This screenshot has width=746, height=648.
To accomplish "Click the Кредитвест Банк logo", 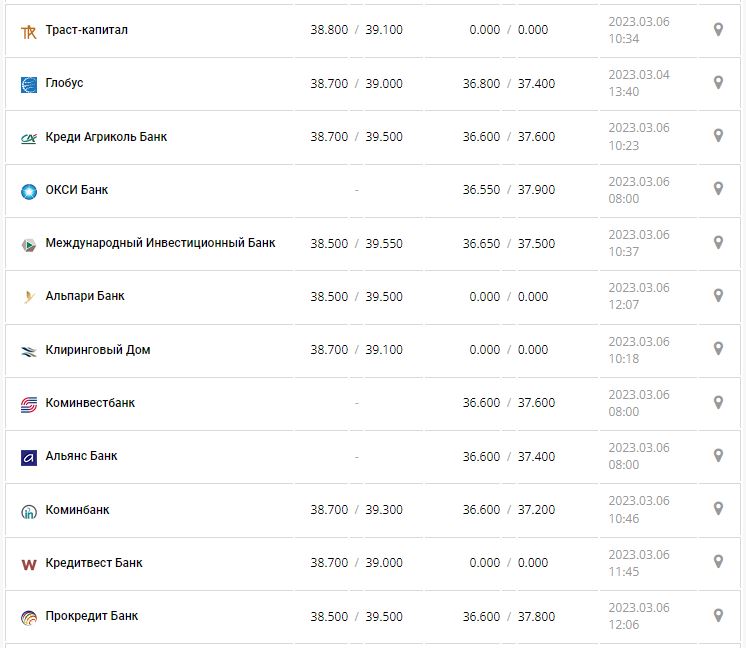I will 29,565.
